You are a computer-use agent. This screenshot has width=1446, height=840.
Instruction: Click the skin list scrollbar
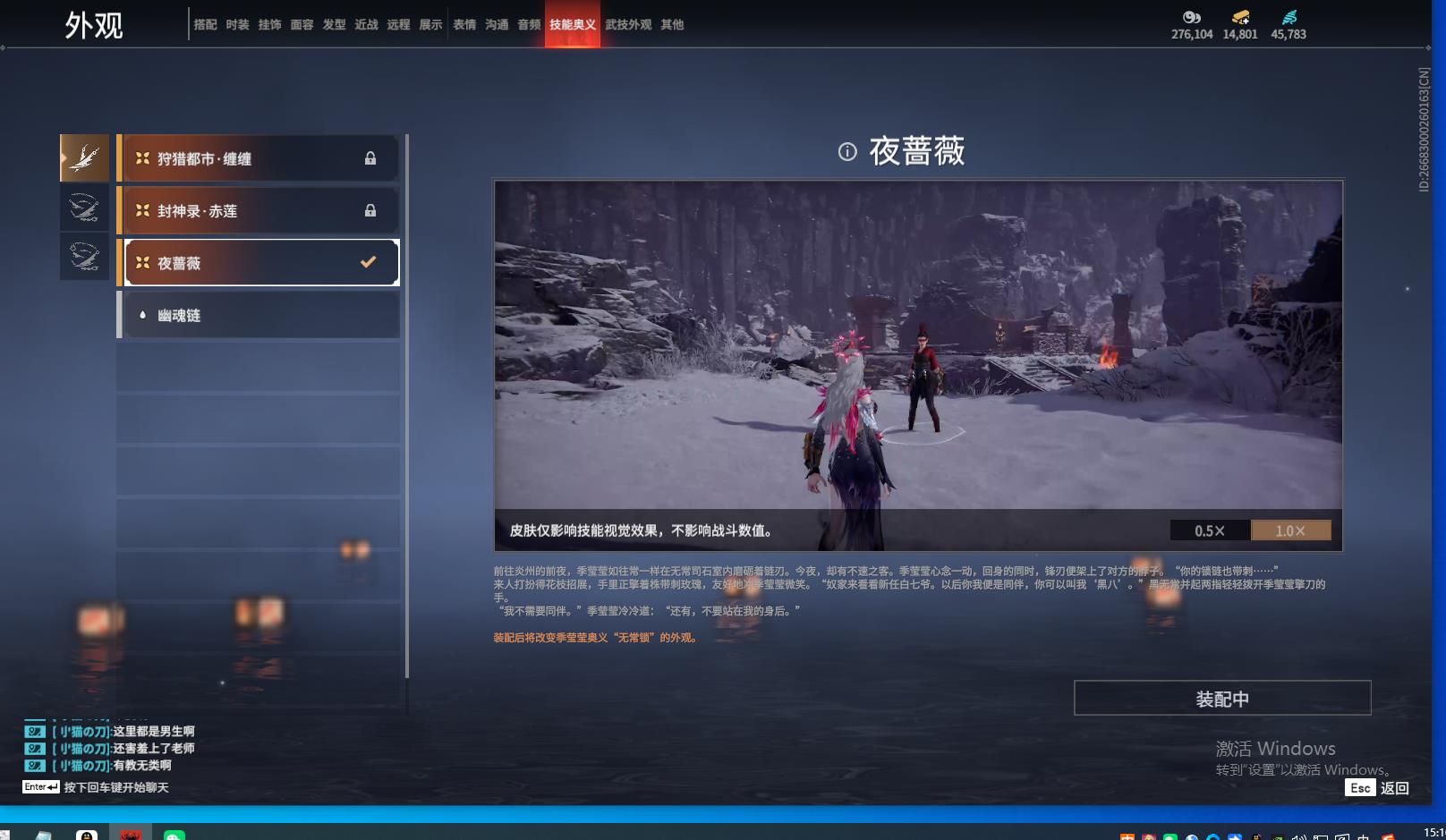click(407, 407)
